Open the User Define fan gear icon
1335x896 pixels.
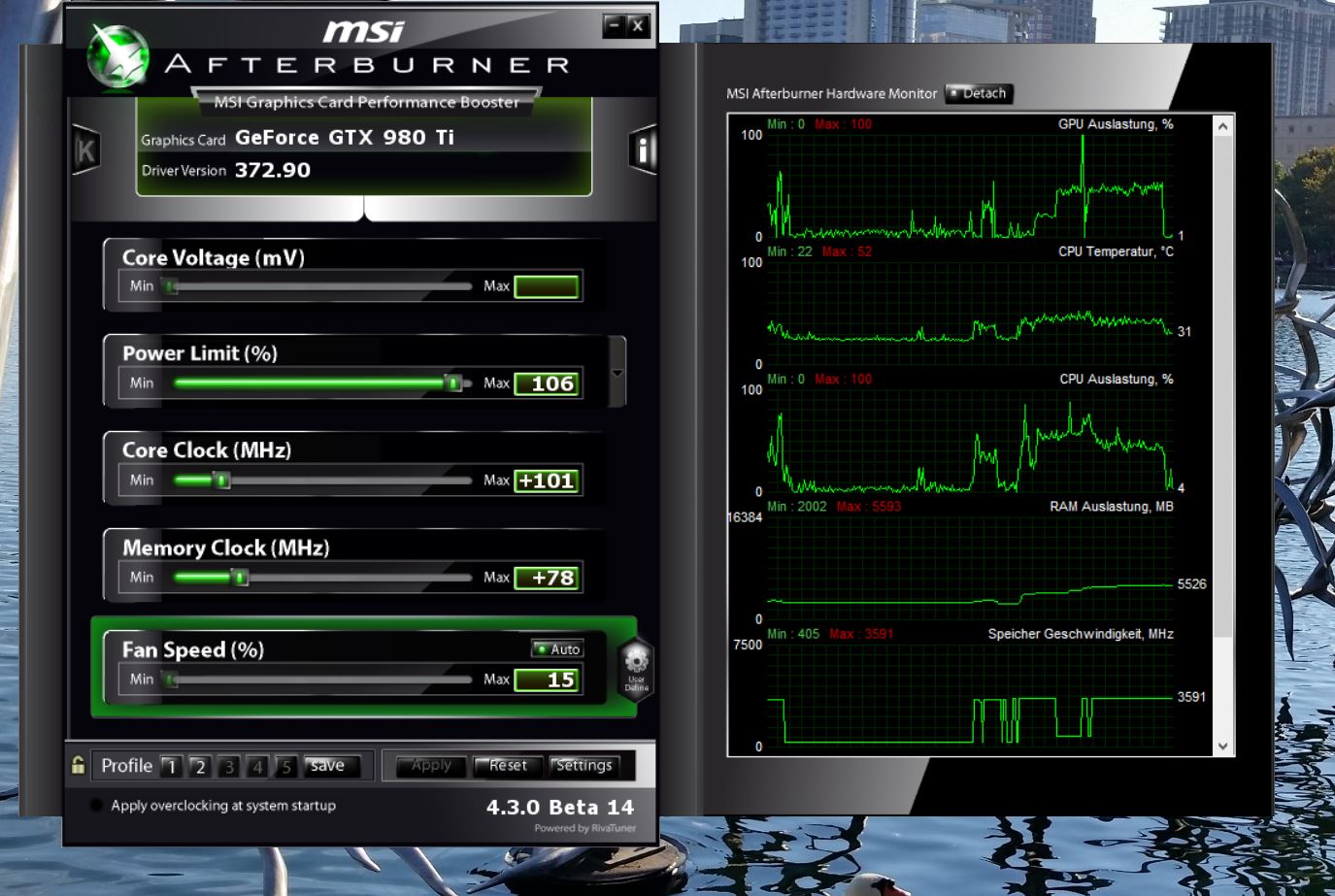pos(636,669)
